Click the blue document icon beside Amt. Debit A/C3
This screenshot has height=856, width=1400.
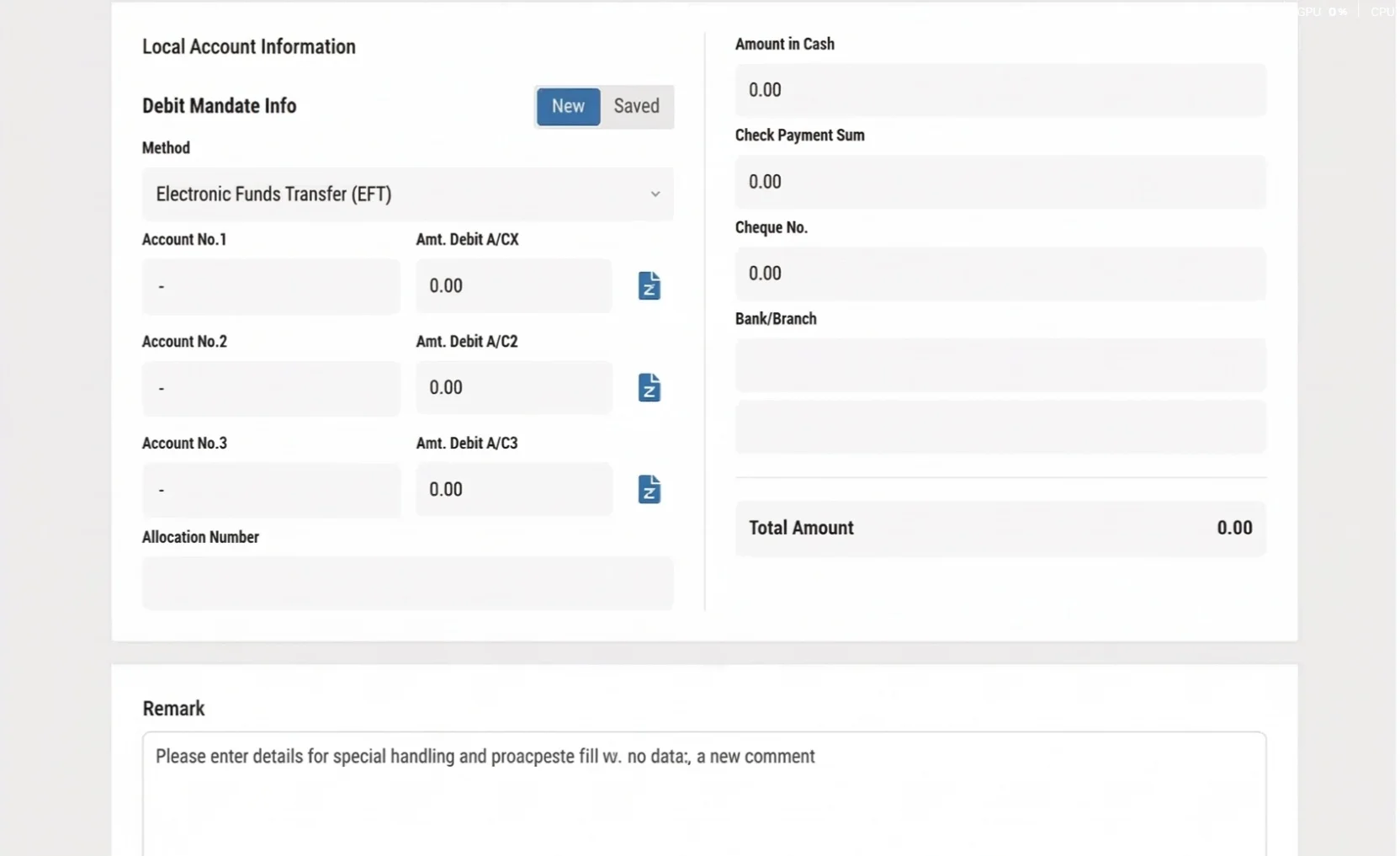649,489
